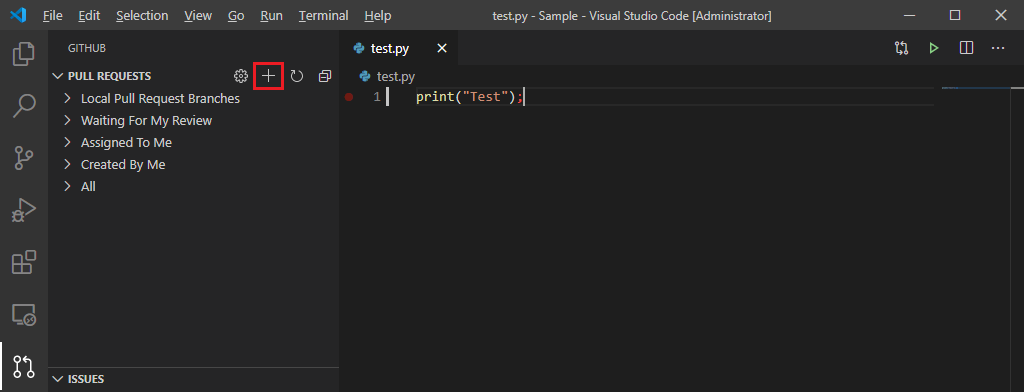Run Python file with green play button
This screenshot has width=1024, height=392.
[x=935, y=48]
